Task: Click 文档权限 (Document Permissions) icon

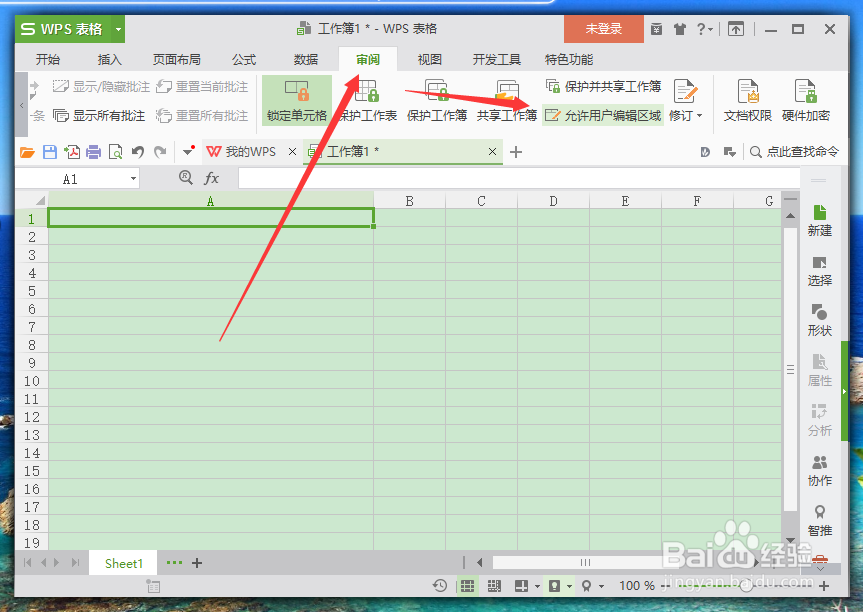Action: tap(747, 100)
